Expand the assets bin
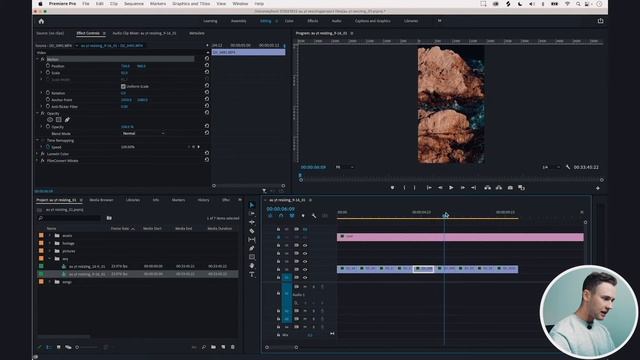This screenshot has width=640, height=360. pos(50,236)
